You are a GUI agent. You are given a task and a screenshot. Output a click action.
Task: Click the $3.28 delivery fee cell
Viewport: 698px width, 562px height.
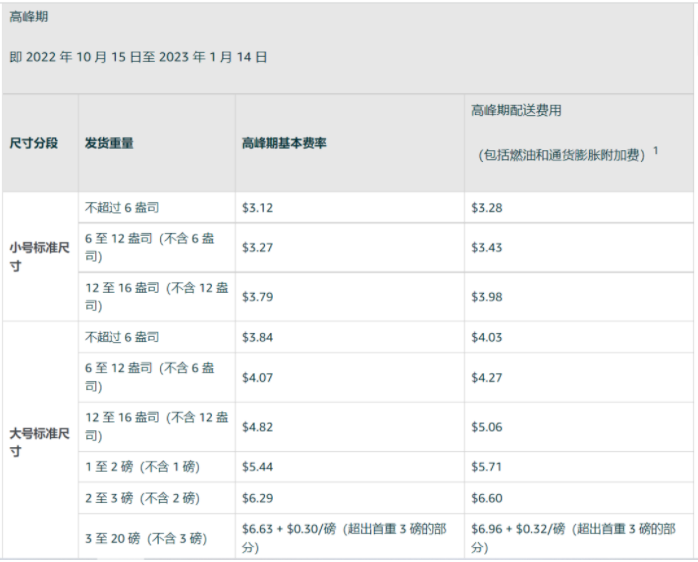coord(487,208)
